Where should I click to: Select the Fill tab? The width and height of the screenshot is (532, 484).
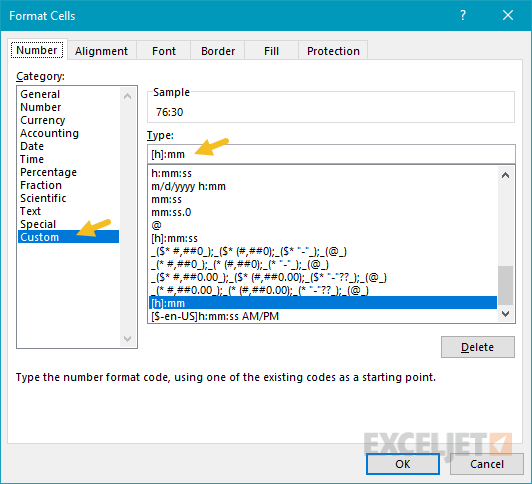[271, 51]
